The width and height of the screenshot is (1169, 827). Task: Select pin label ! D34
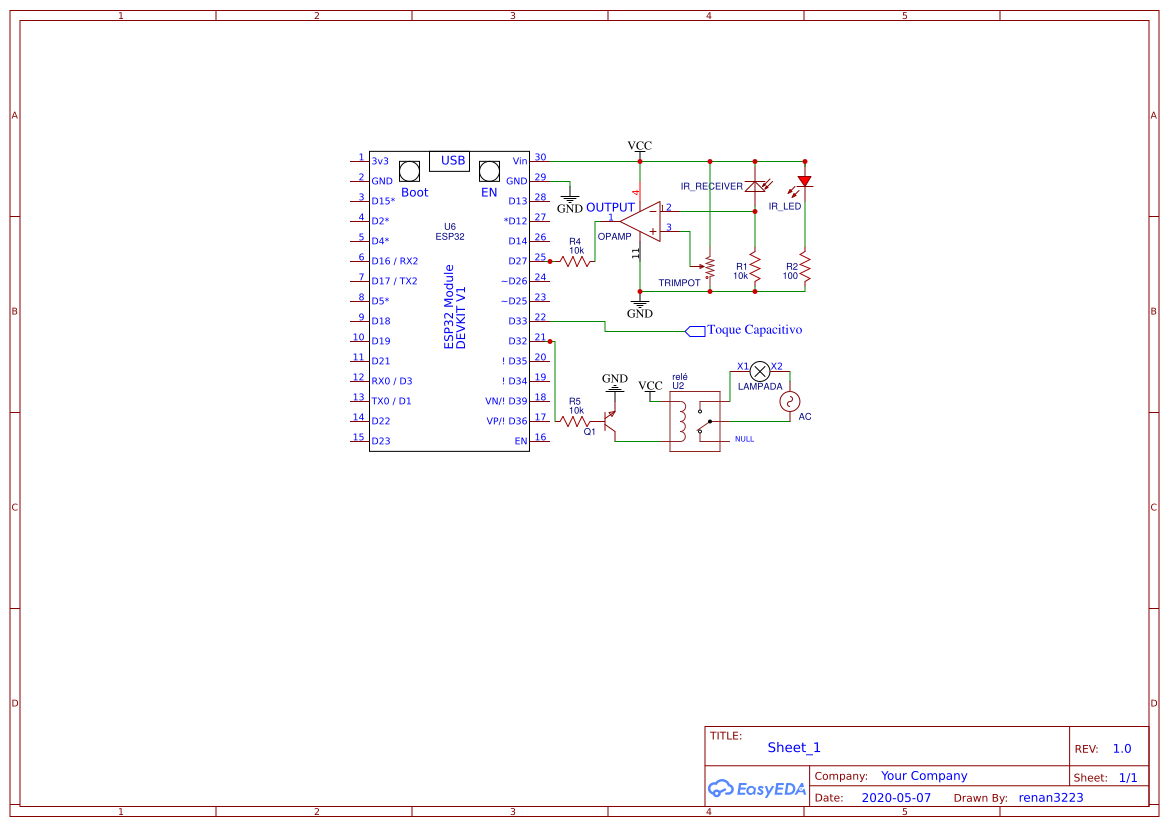(514, 381)
